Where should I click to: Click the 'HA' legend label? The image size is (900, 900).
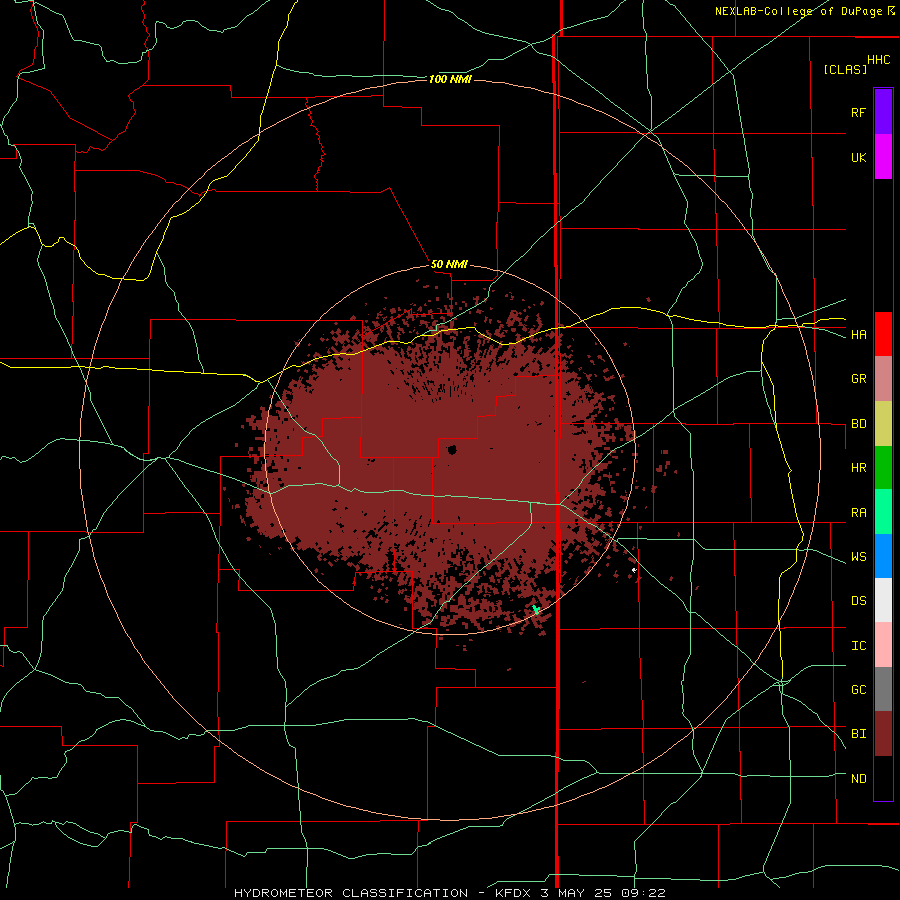tap(858, 335)
